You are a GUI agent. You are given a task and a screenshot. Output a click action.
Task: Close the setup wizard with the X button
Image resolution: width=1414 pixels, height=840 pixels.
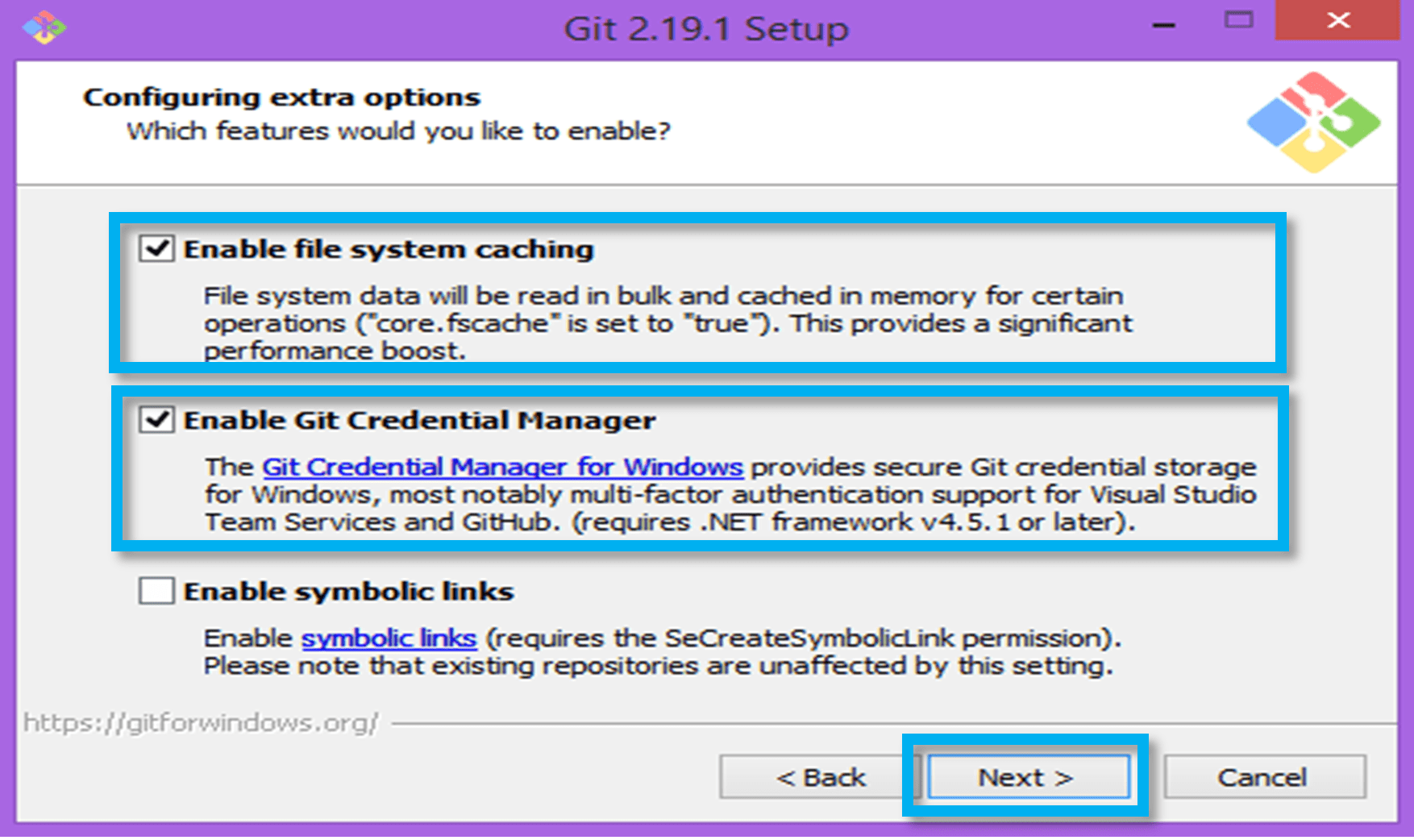point(1337,21)
